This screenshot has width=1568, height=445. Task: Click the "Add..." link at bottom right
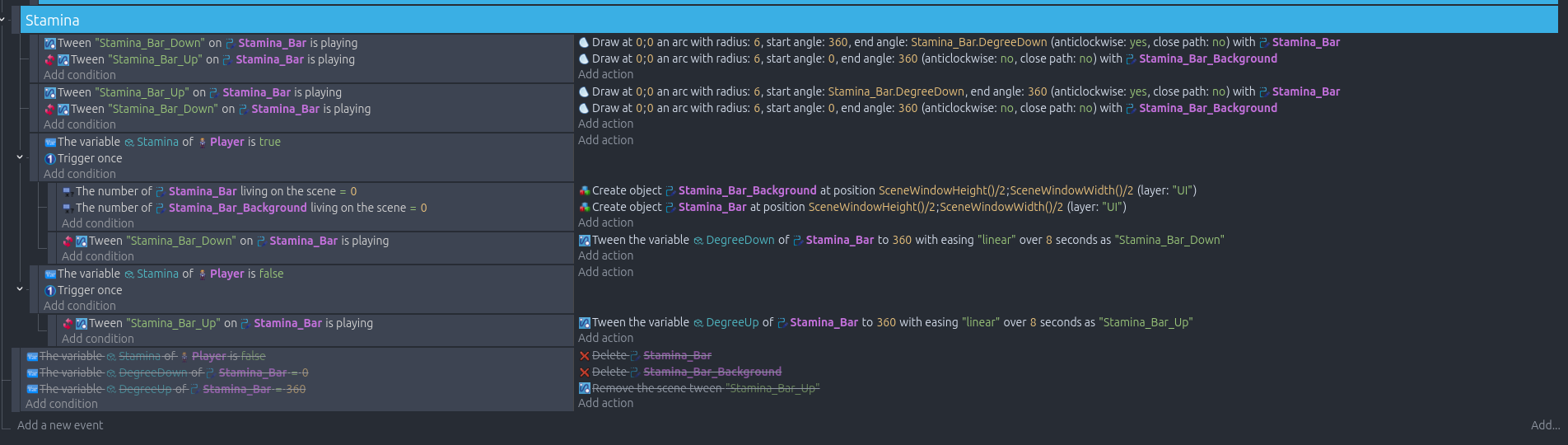coord(1545,425)
